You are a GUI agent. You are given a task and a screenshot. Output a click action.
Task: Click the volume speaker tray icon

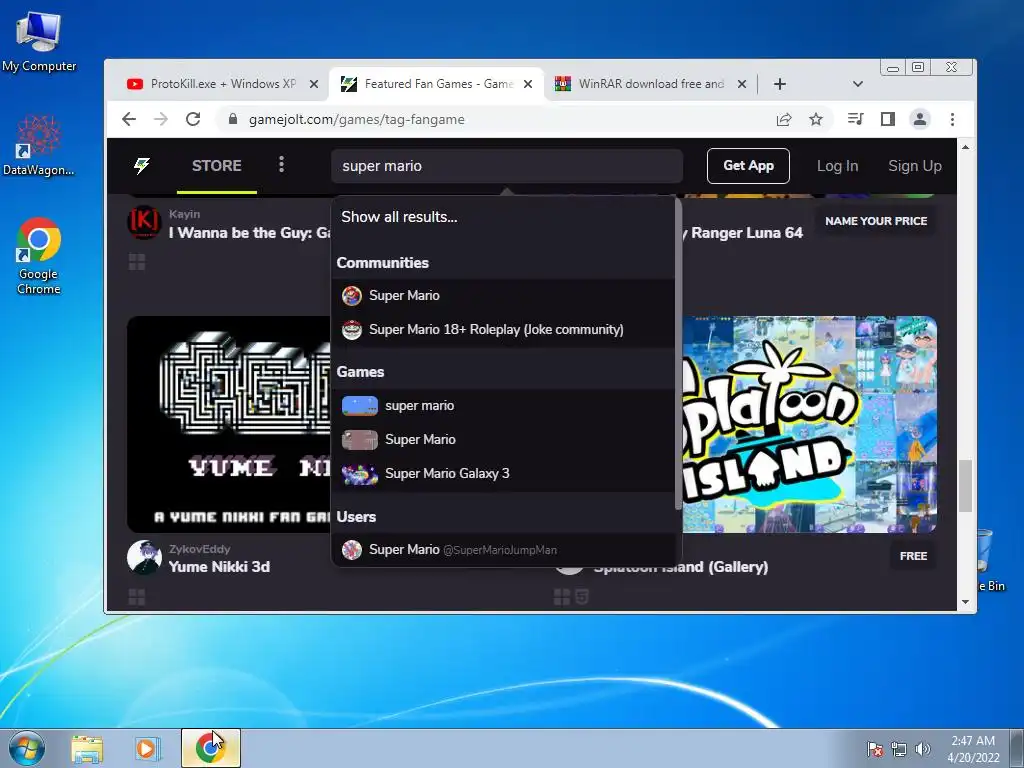923,749
